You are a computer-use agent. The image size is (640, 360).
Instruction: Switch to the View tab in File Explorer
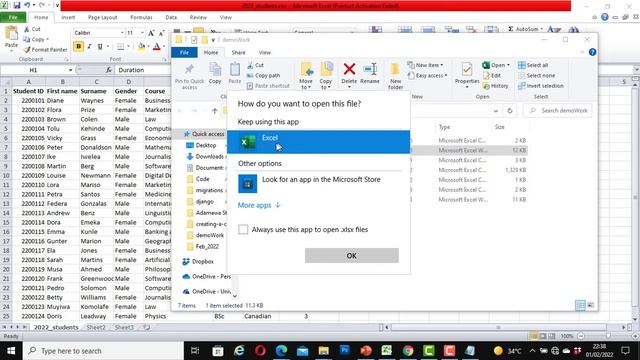(264, 52)
